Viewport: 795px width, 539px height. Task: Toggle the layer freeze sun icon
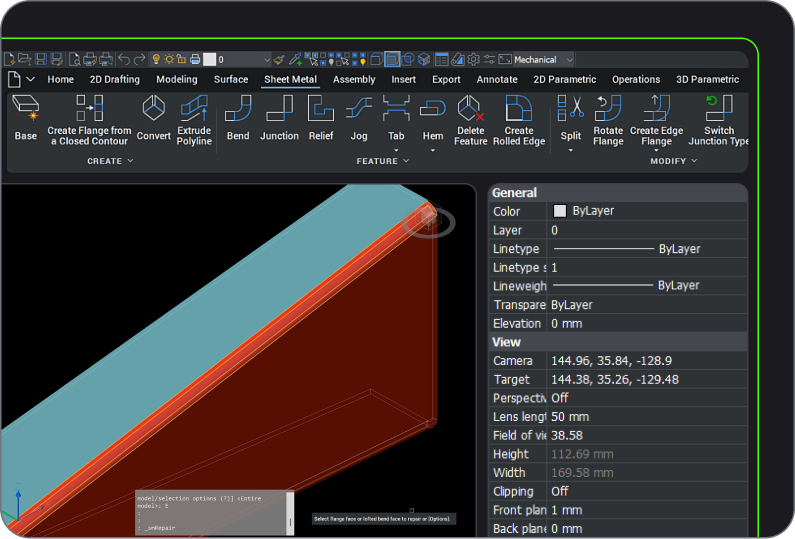[x=169, y=59]
